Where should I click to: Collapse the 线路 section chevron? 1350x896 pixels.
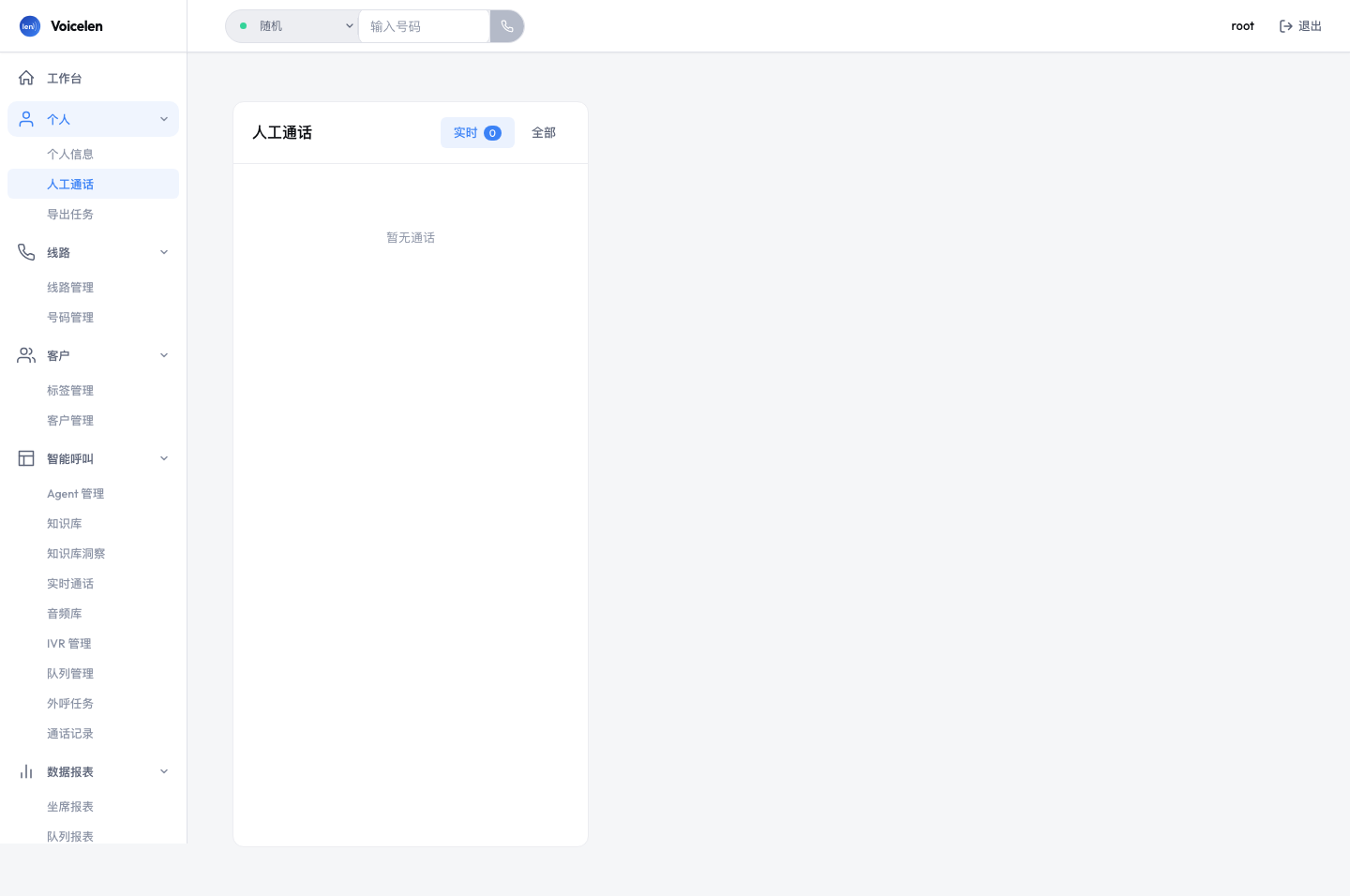click(x=164, y=252)
